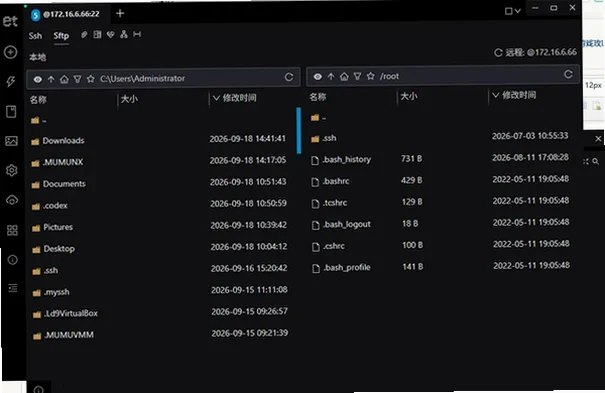The width and height of the screenshot is (605, 393).
Task: Select the .bash_history file in remote list
Action: [x=443, y=159]
